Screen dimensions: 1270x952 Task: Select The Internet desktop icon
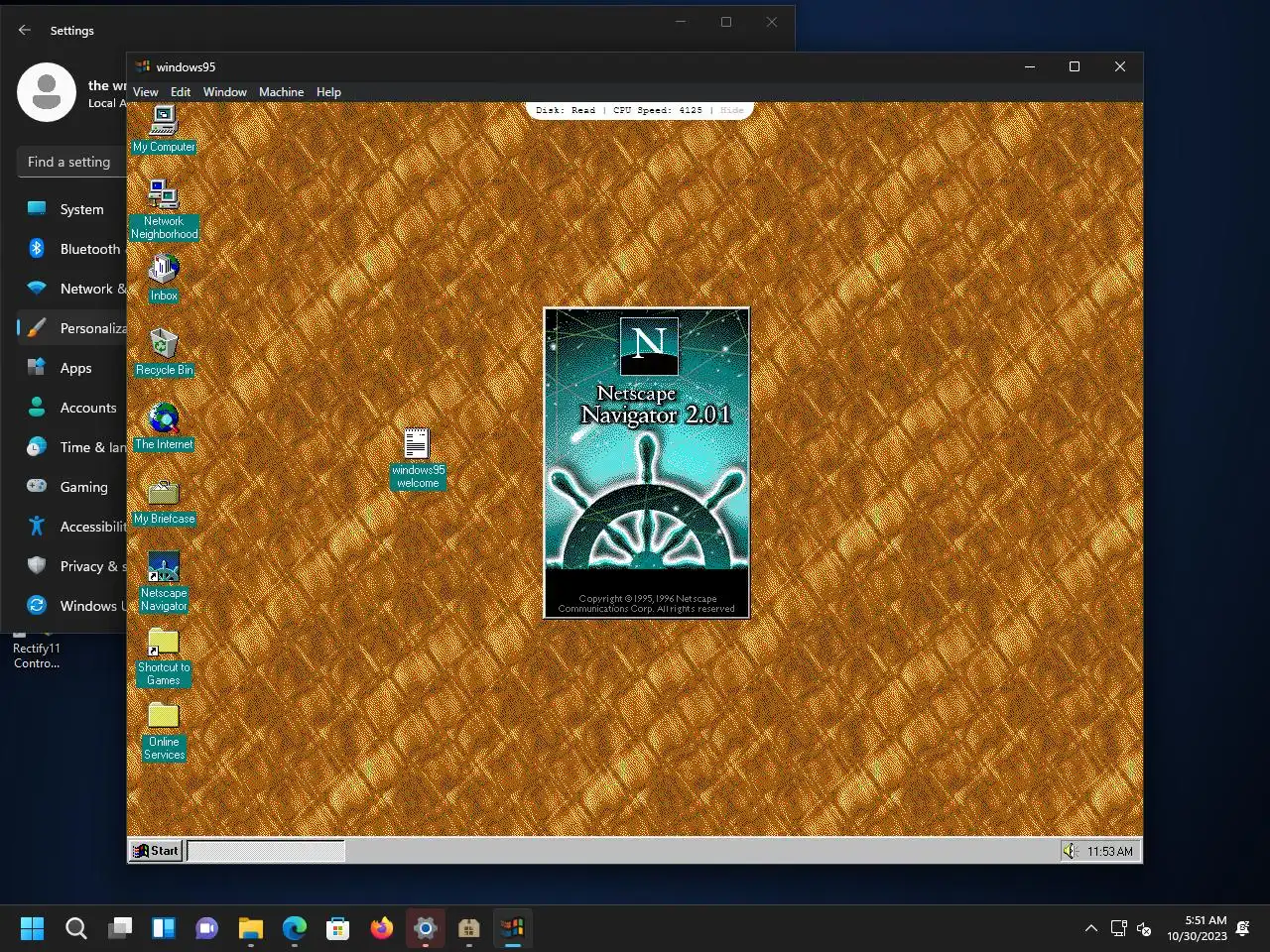pyautogui.click(x=164, y=426)
